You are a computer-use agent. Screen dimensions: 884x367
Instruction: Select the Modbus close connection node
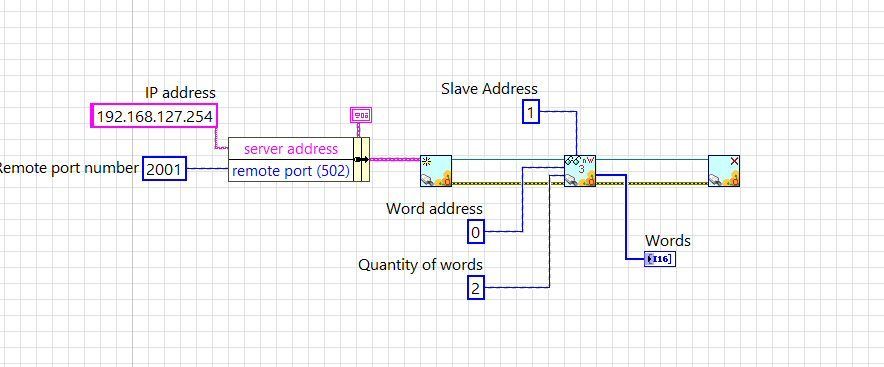(x=724, y=171)
